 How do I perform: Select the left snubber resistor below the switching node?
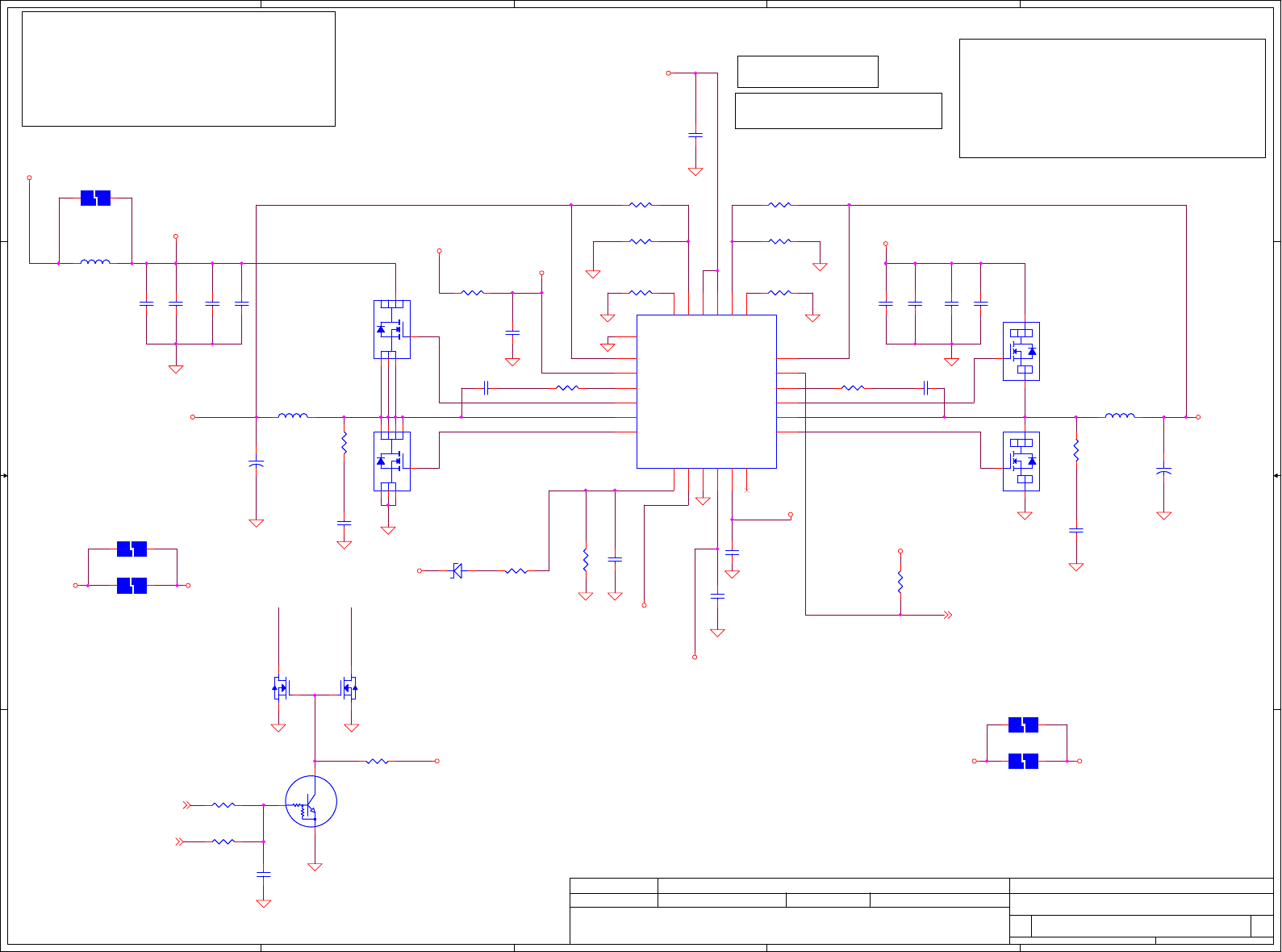click(x=344, y=443)
